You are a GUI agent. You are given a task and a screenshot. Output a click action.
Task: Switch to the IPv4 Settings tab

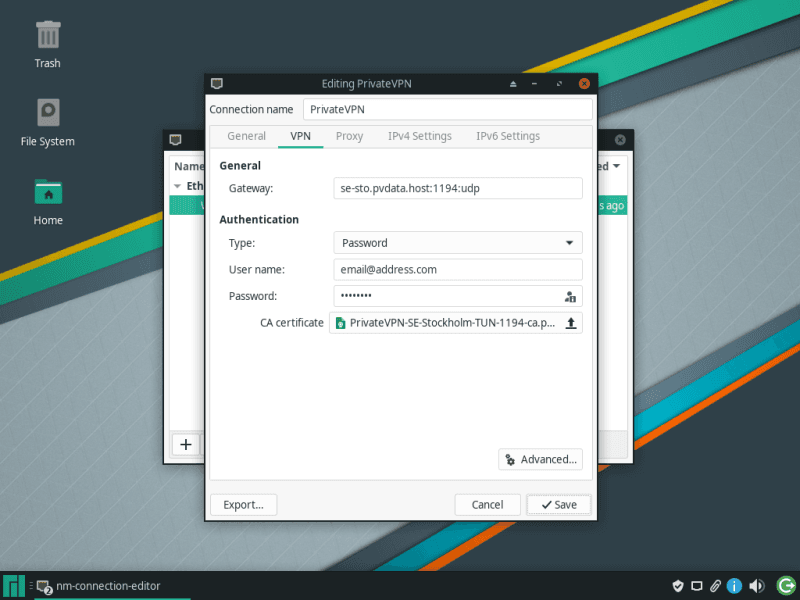pos(419,136)
